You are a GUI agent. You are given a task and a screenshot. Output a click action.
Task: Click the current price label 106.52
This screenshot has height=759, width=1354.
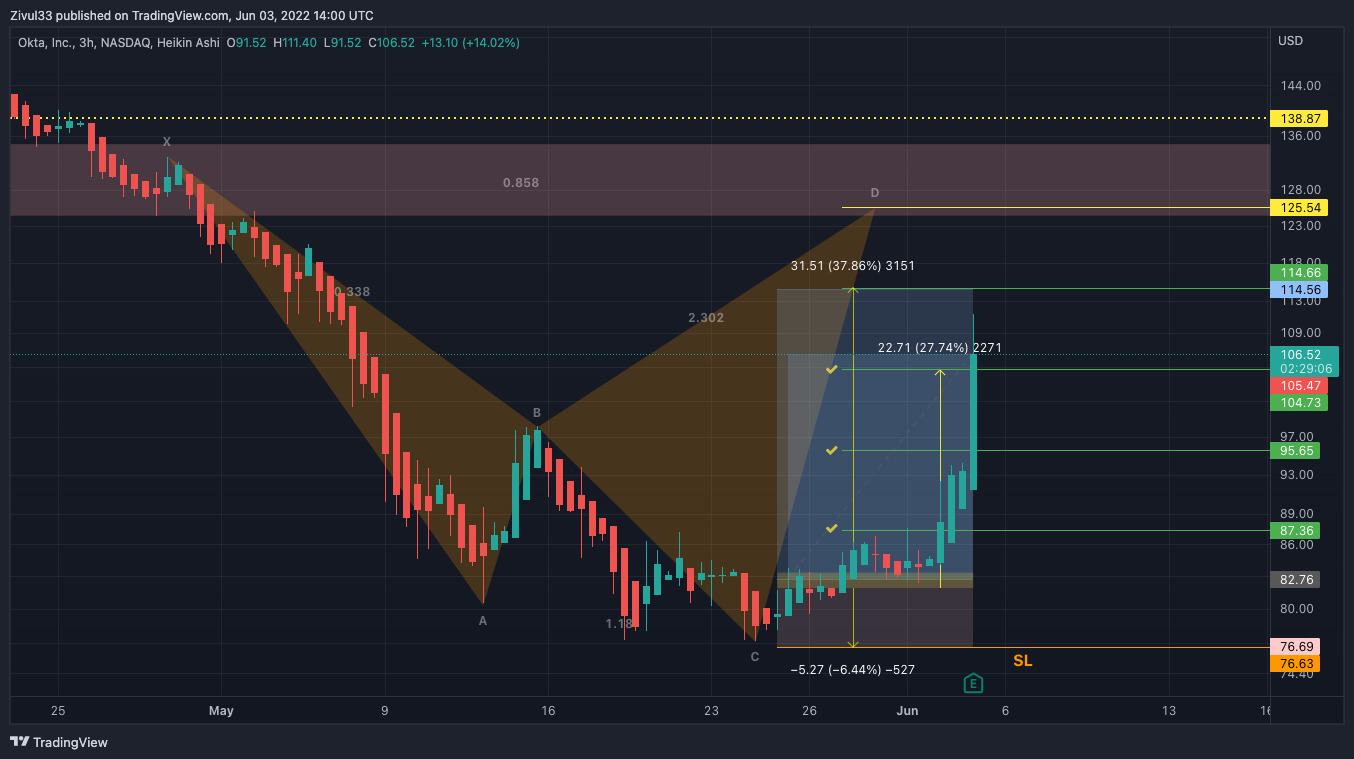pos(1303,354)
